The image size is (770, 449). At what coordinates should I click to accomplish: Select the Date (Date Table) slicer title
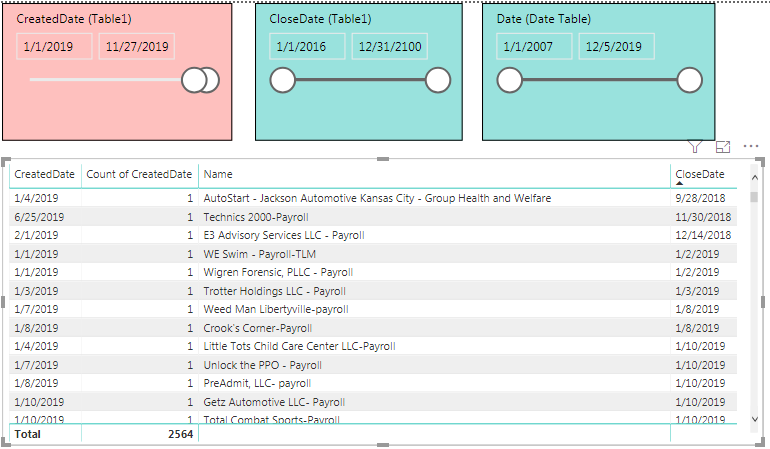point(544,19)
